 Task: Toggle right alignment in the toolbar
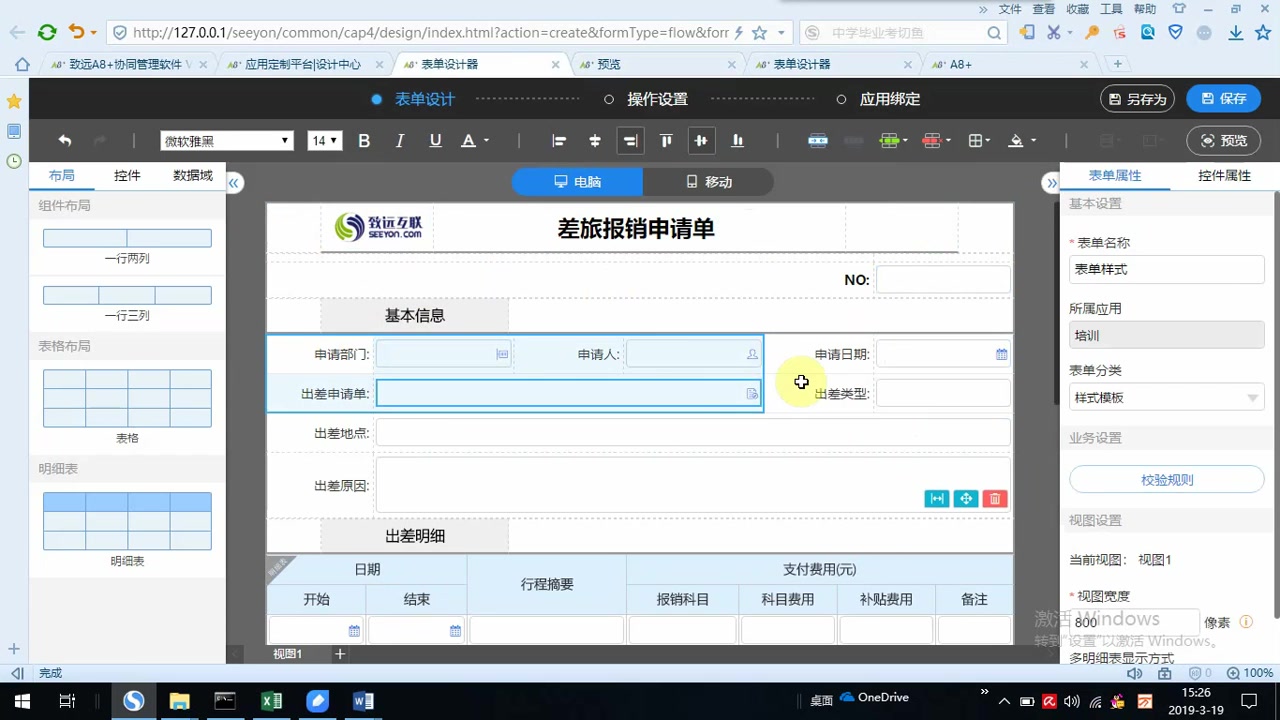(x=630, y=141)
